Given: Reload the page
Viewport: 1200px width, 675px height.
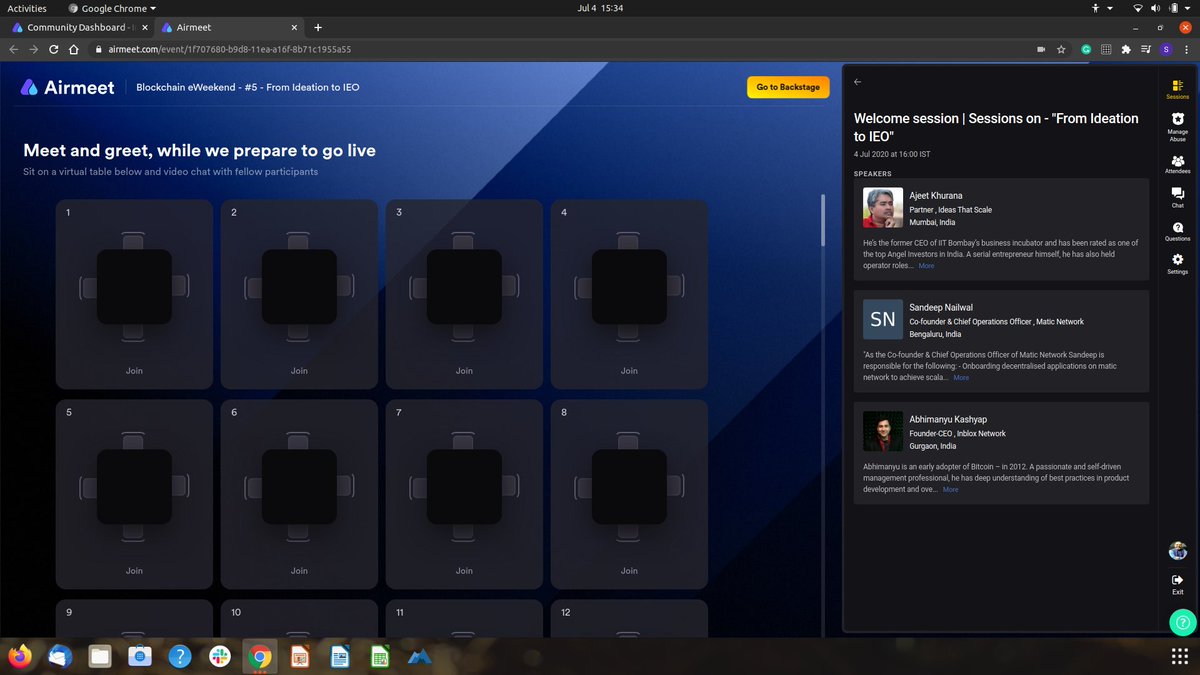Looking at the screenshot, I should (54, 48).
